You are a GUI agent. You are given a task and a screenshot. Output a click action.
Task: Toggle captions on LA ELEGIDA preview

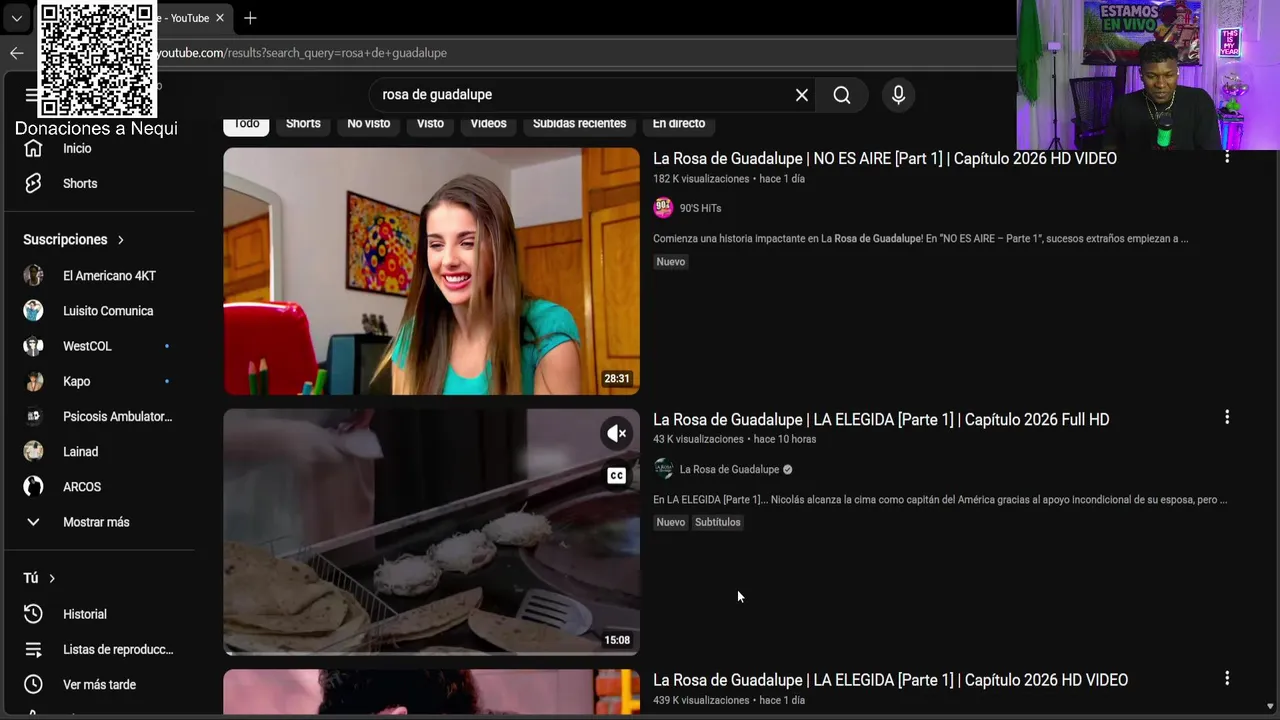coord(617,476)
